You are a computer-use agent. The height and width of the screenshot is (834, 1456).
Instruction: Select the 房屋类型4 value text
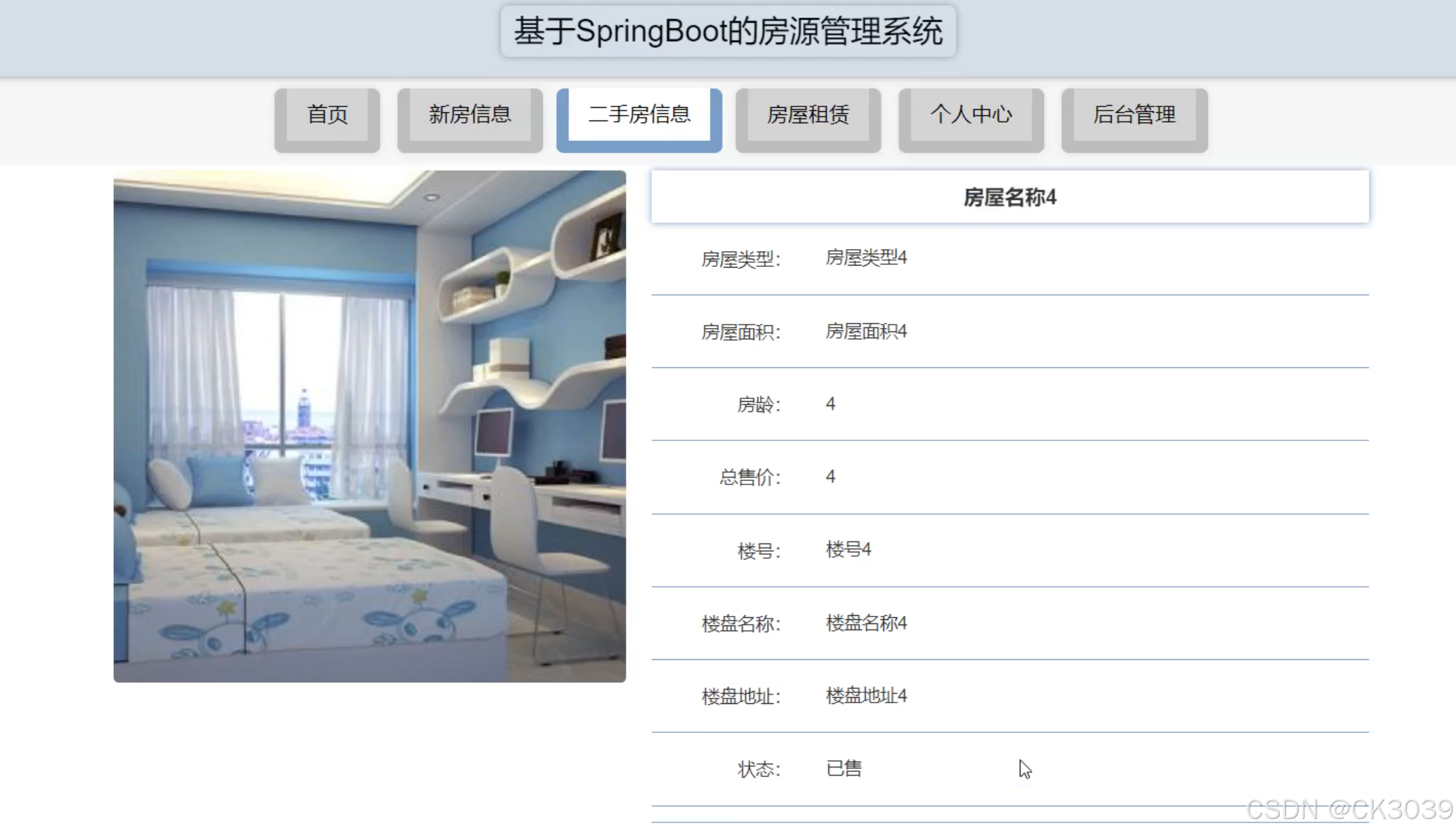(x=866, y=258)
